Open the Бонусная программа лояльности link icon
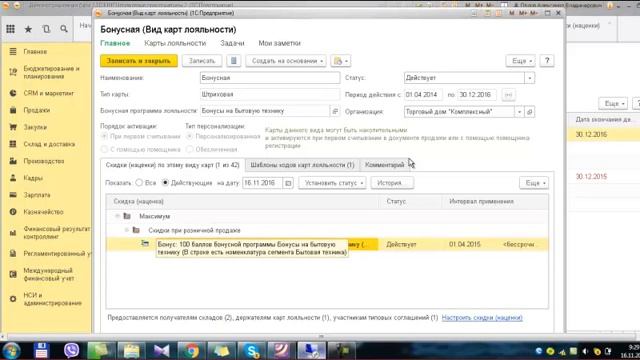 (x=335, y=111)
